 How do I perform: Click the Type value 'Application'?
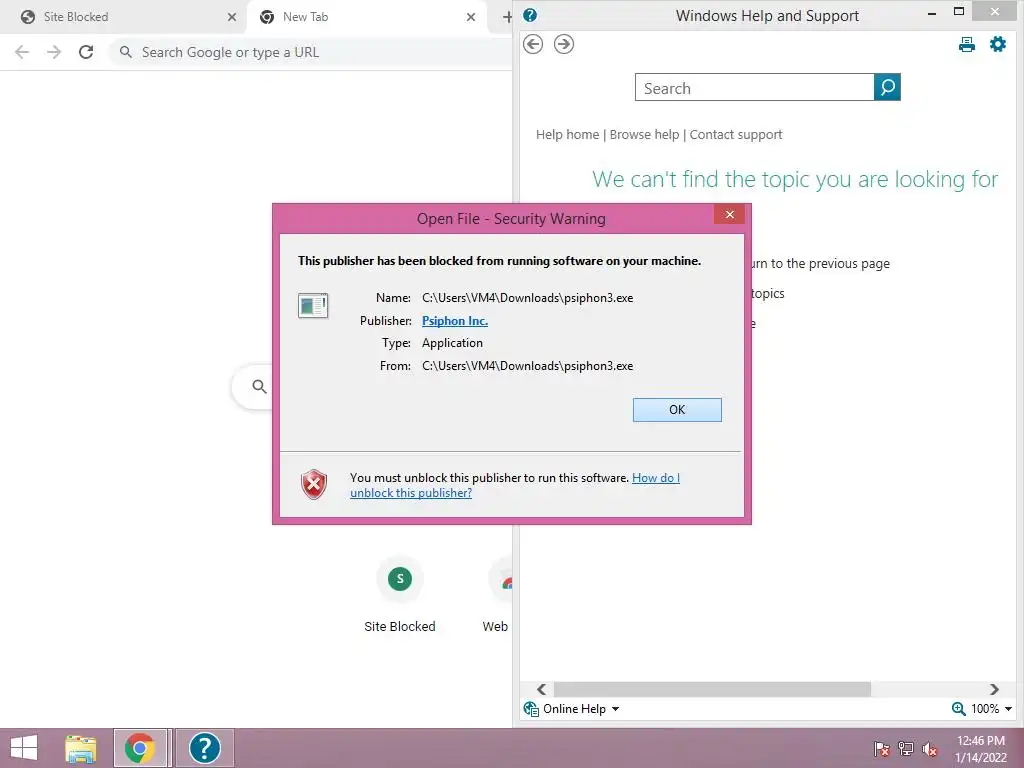point(453,343)
